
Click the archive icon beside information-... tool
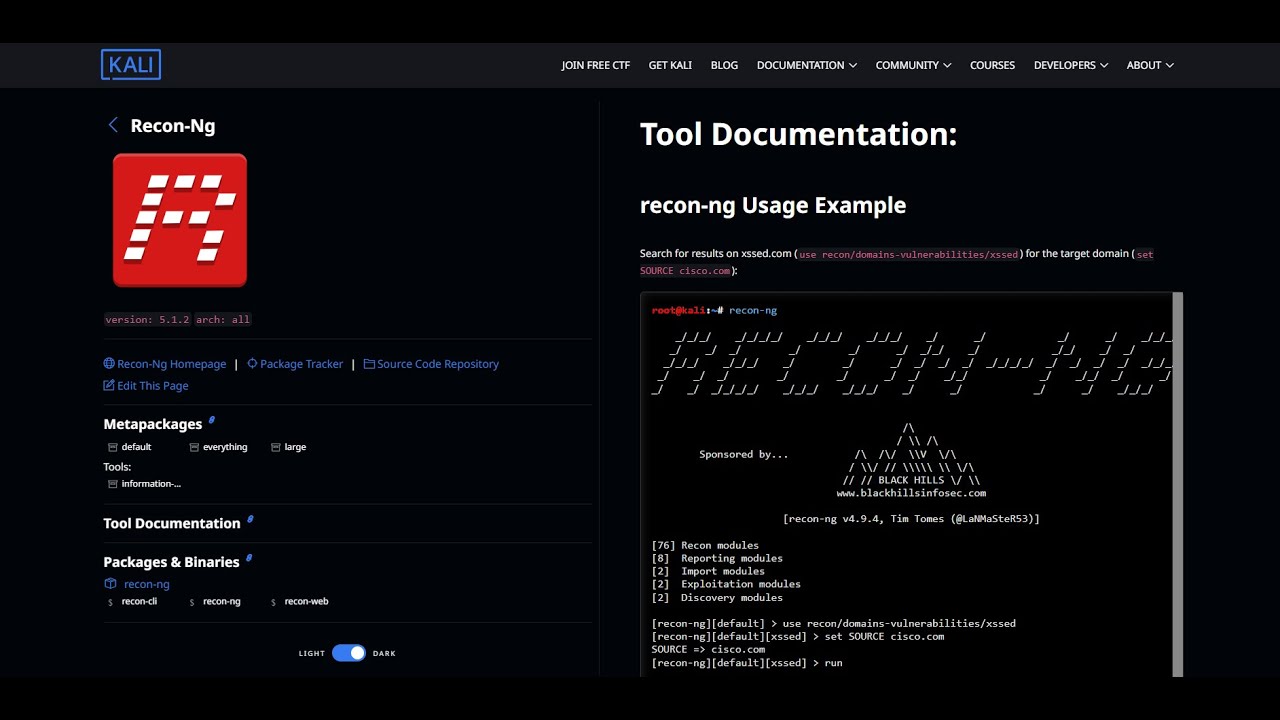[x=113, y=484]
